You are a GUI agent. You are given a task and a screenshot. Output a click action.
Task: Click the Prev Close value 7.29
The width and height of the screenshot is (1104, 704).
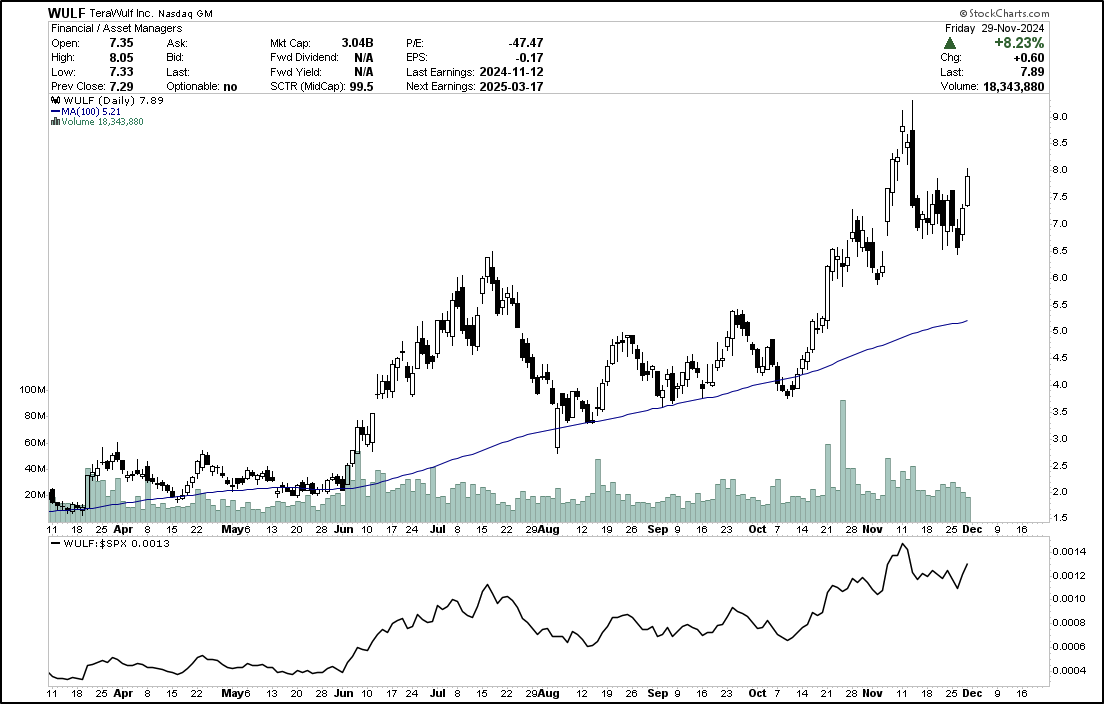tap(121, 87)
